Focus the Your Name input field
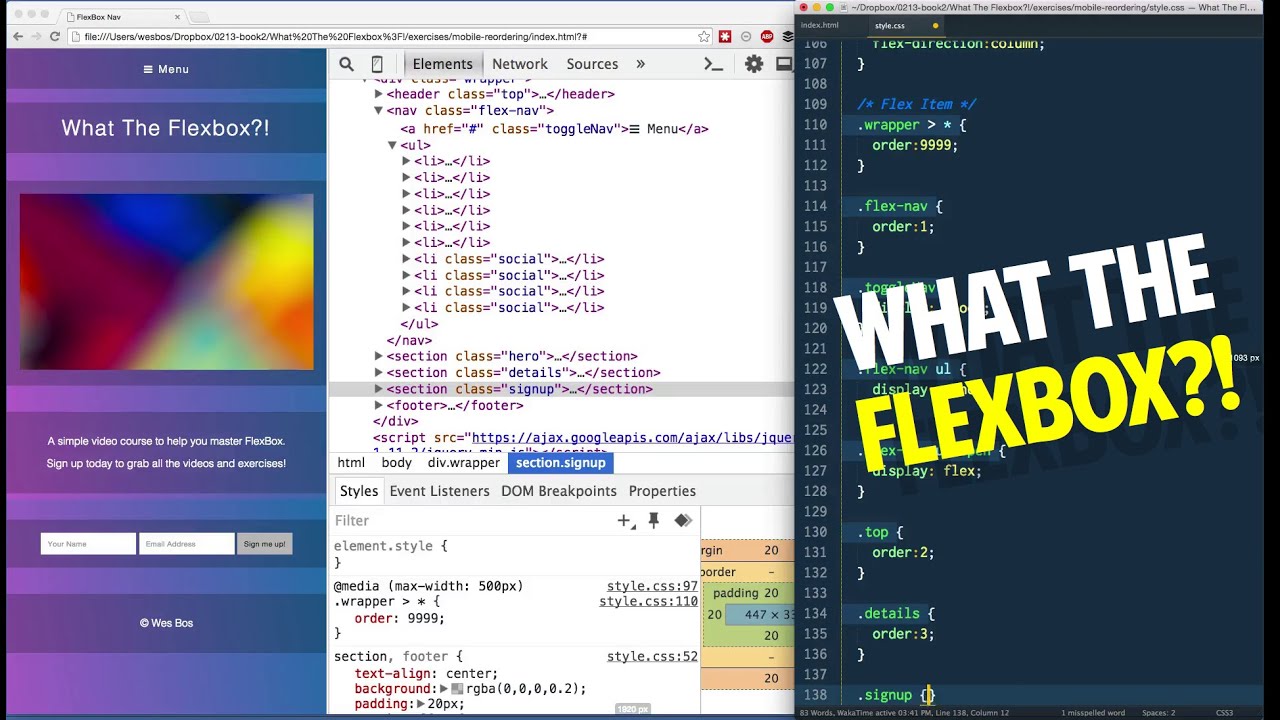Viewport: 1280px width, 720px height. tap(88, 544)
